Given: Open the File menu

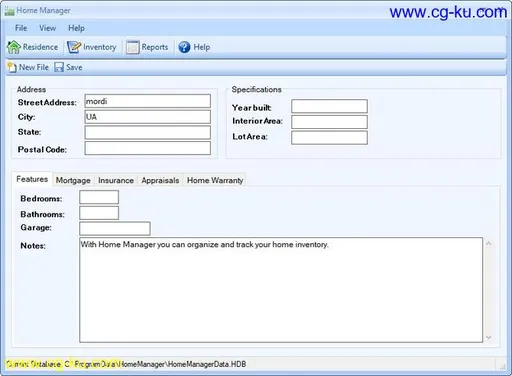Looking at the screenshot, I should [21, 28].
